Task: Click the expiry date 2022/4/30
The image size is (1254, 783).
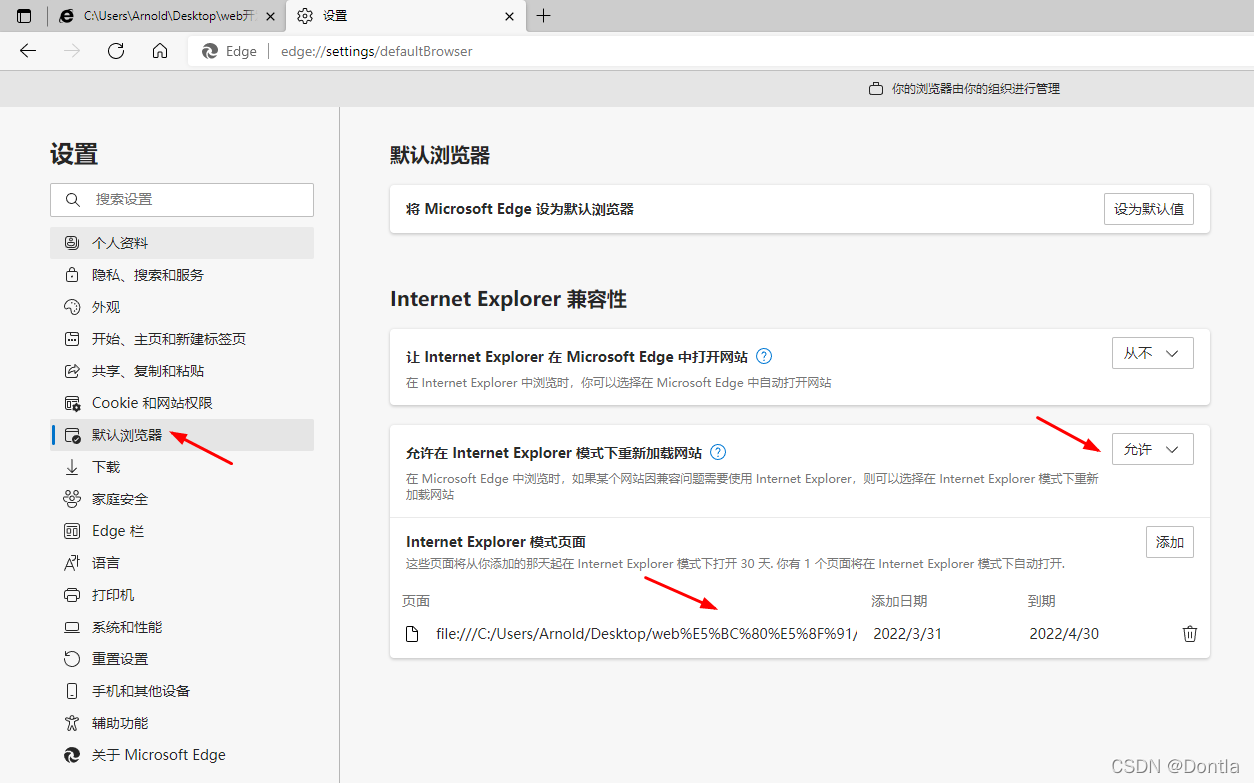Action: [x=1064, y=634]
